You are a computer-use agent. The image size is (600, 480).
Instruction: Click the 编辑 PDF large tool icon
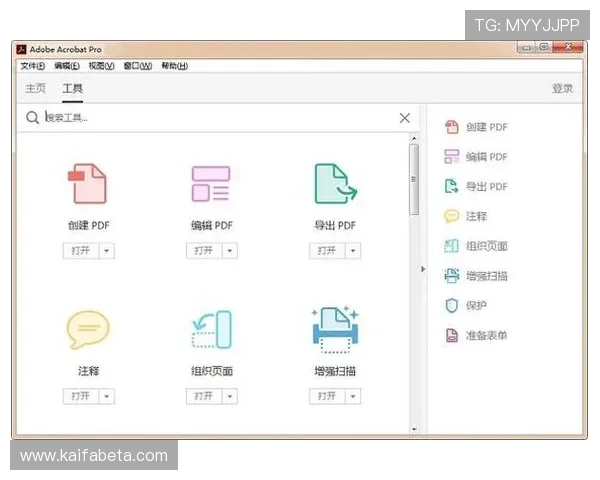click(211, 183)
